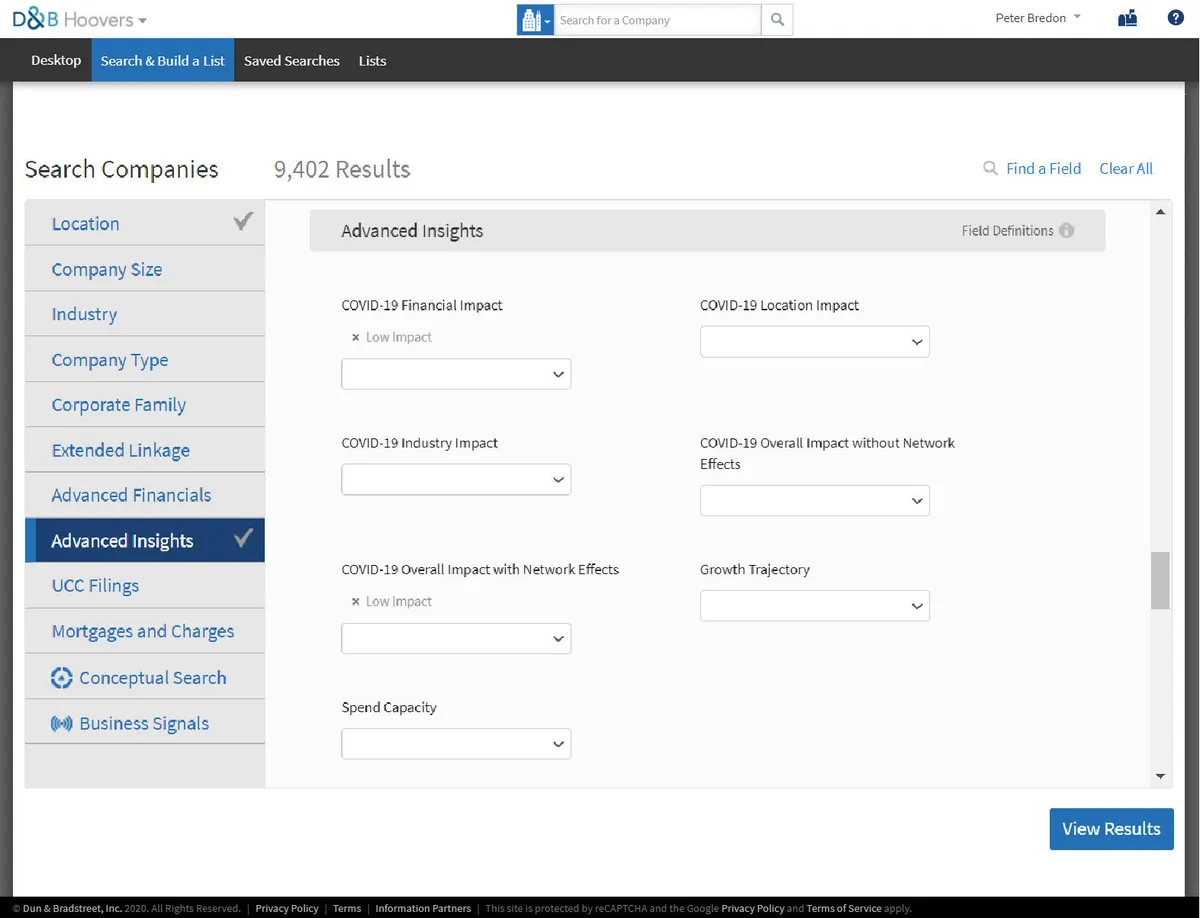Remove Low Impact from COVID-19 Financial Impact
The height and width of the screenshot is (918, 1200).
tap(355, 338)
